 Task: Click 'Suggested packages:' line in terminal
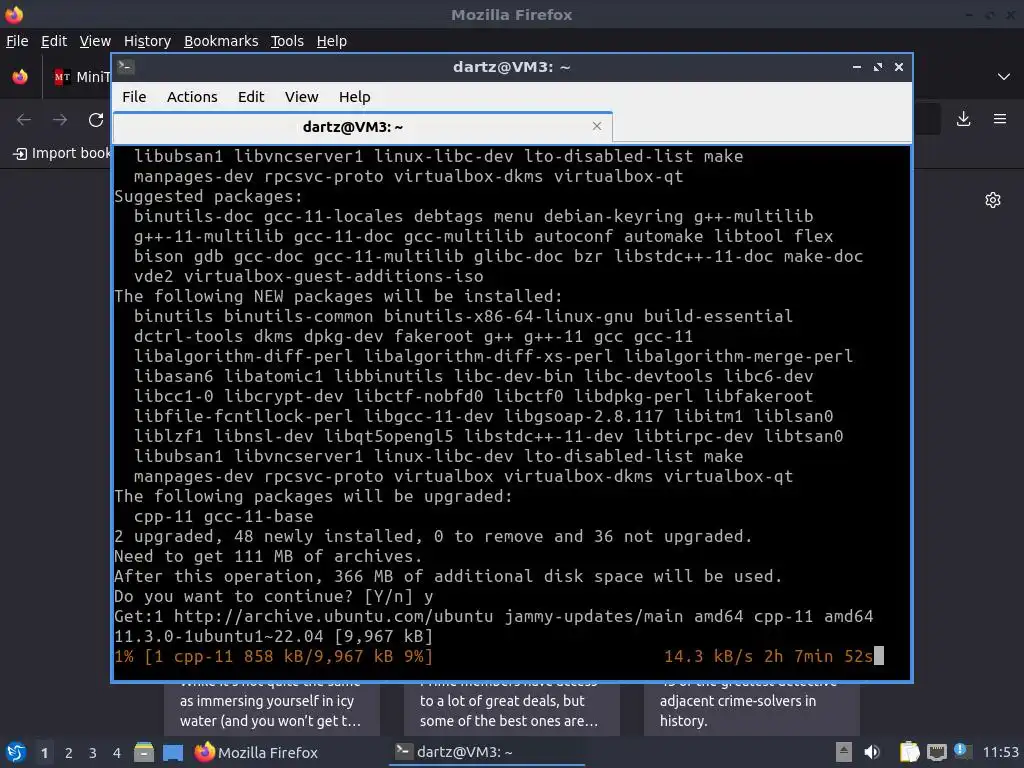pyautogui.click(x=209, y=197)
